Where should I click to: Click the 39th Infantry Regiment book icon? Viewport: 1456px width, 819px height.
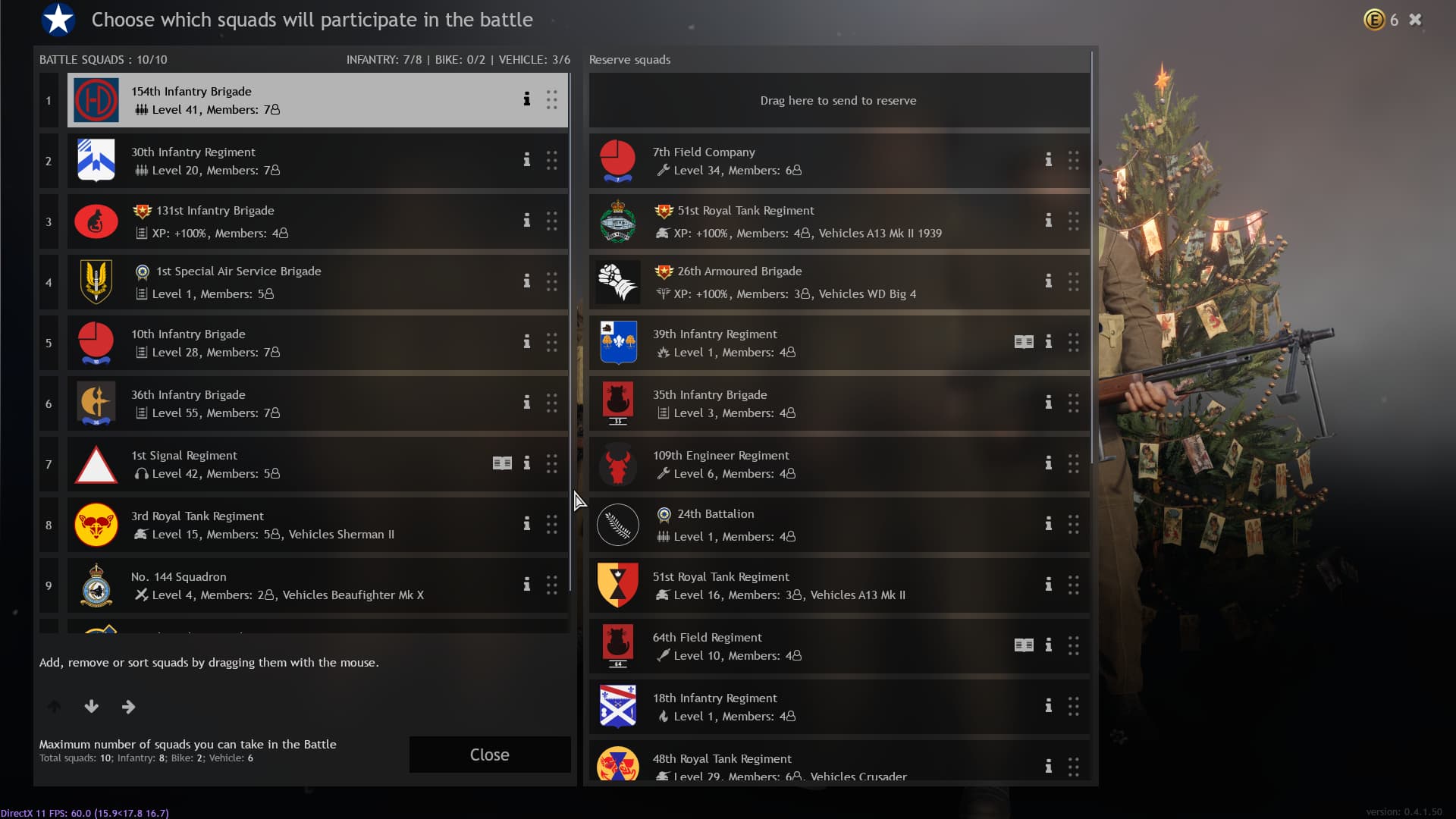tap(1024, 342)
